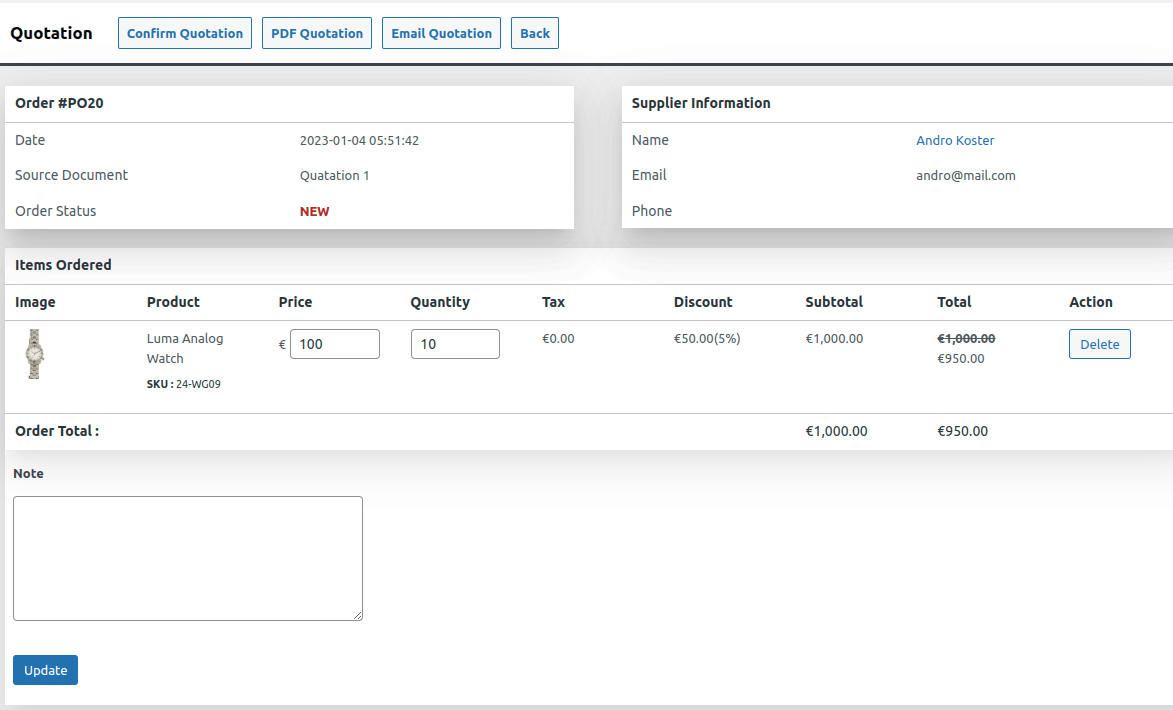
Task: Select the source document text Quatation 1
Action: [334, 176]
